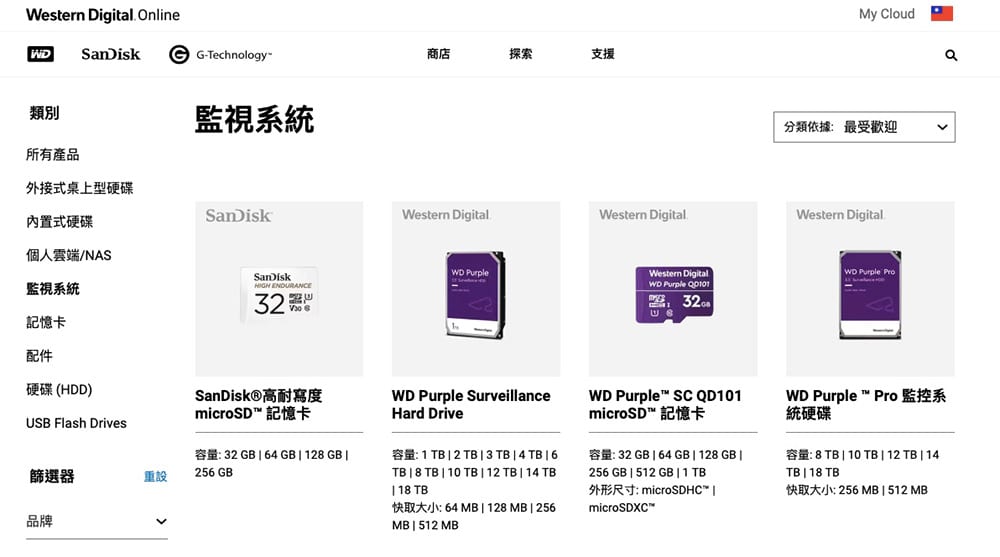1000x557 pixels.
Task: Click WD Purple cache text '快取大小: 64 MB'
Action: pyautogui.click(x=435, y=508)
